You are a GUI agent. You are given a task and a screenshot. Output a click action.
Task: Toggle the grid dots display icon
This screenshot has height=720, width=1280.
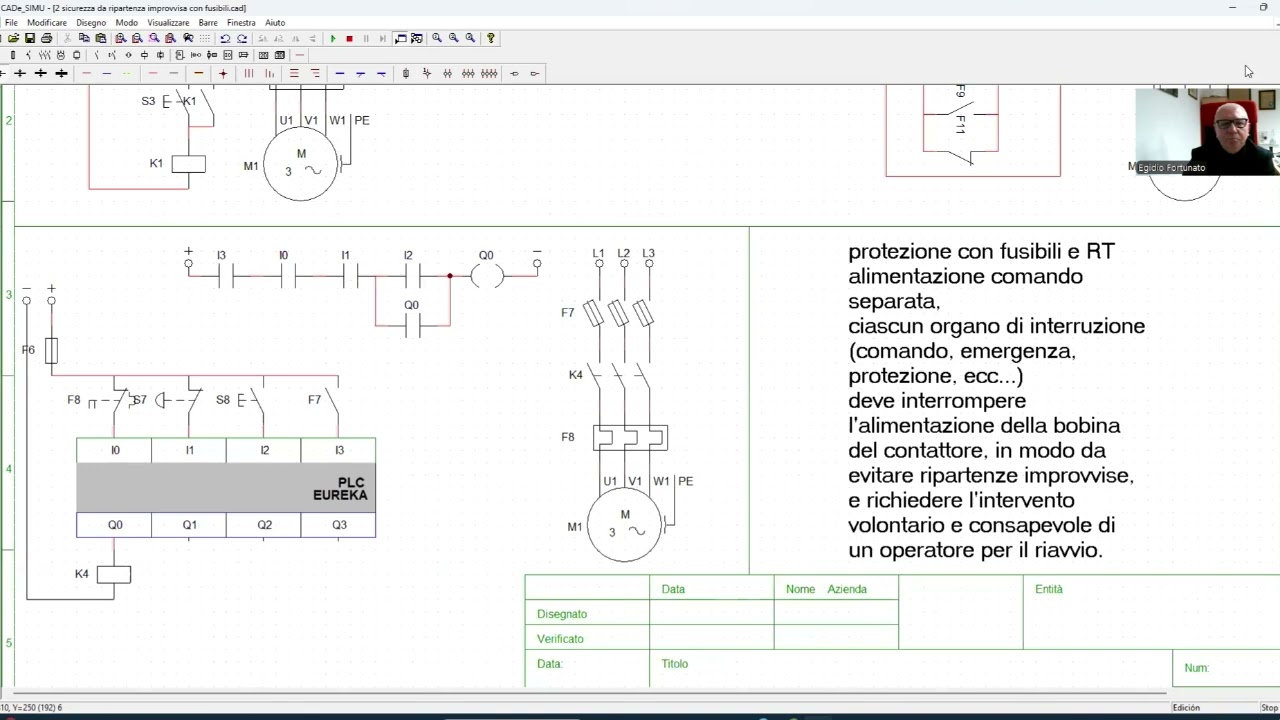tap(205, 38)
